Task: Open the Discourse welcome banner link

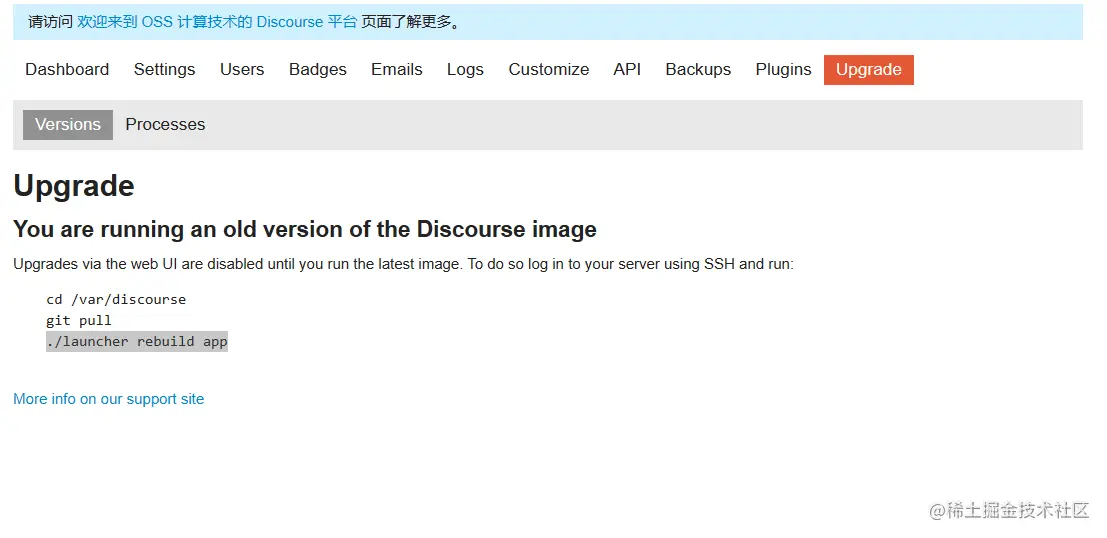Action: click(x=217, y=22)
